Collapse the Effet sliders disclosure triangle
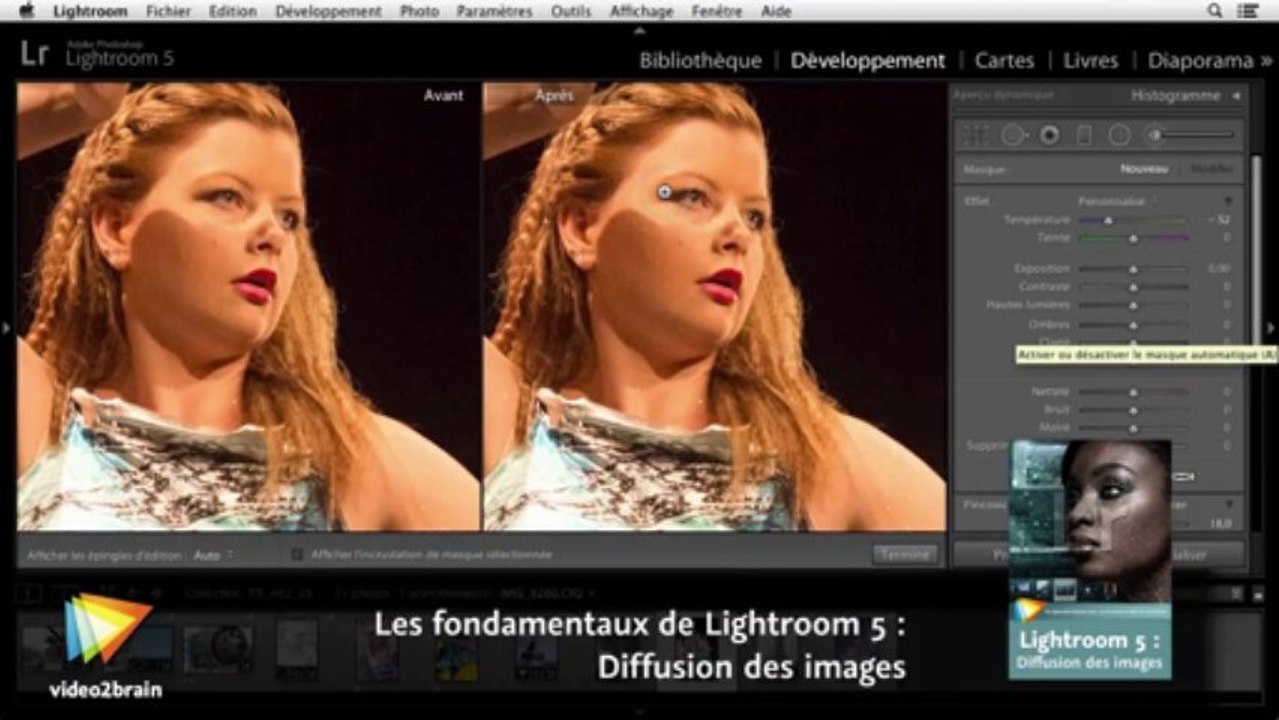 coord(1228,201)
